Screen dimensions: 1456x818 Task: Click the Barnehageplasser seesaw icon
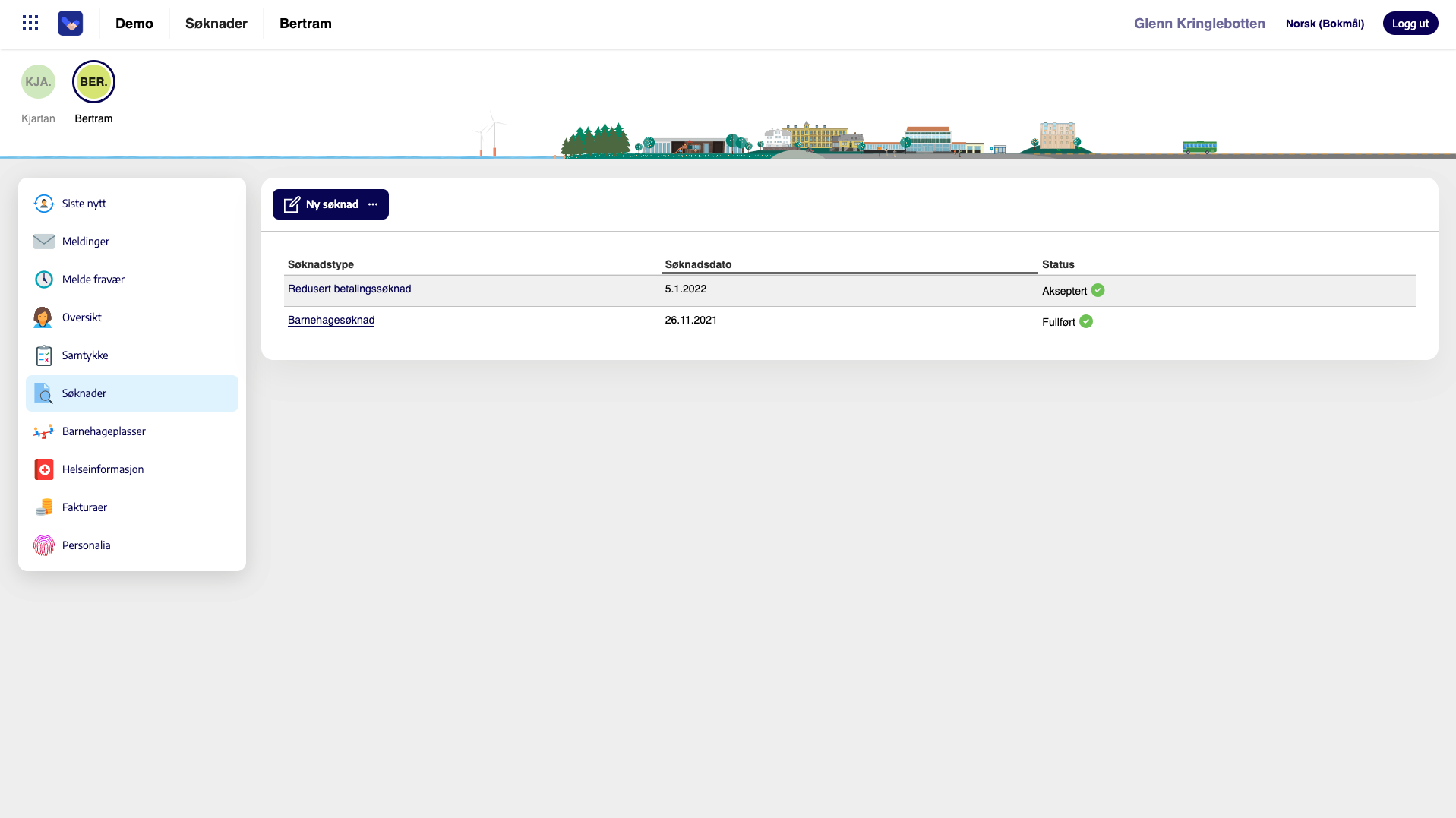[44, 431]
